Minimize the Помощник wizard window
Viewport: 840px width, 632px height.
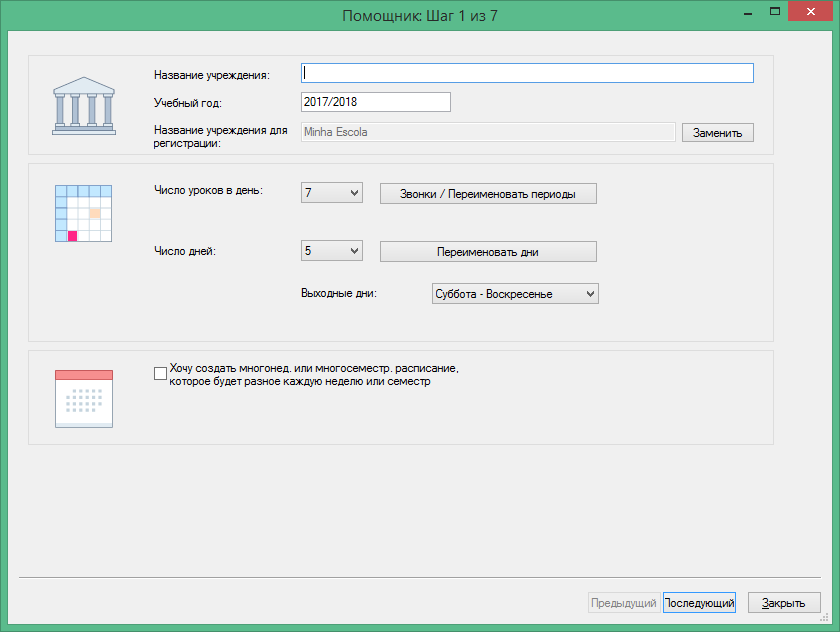[748, 13]
